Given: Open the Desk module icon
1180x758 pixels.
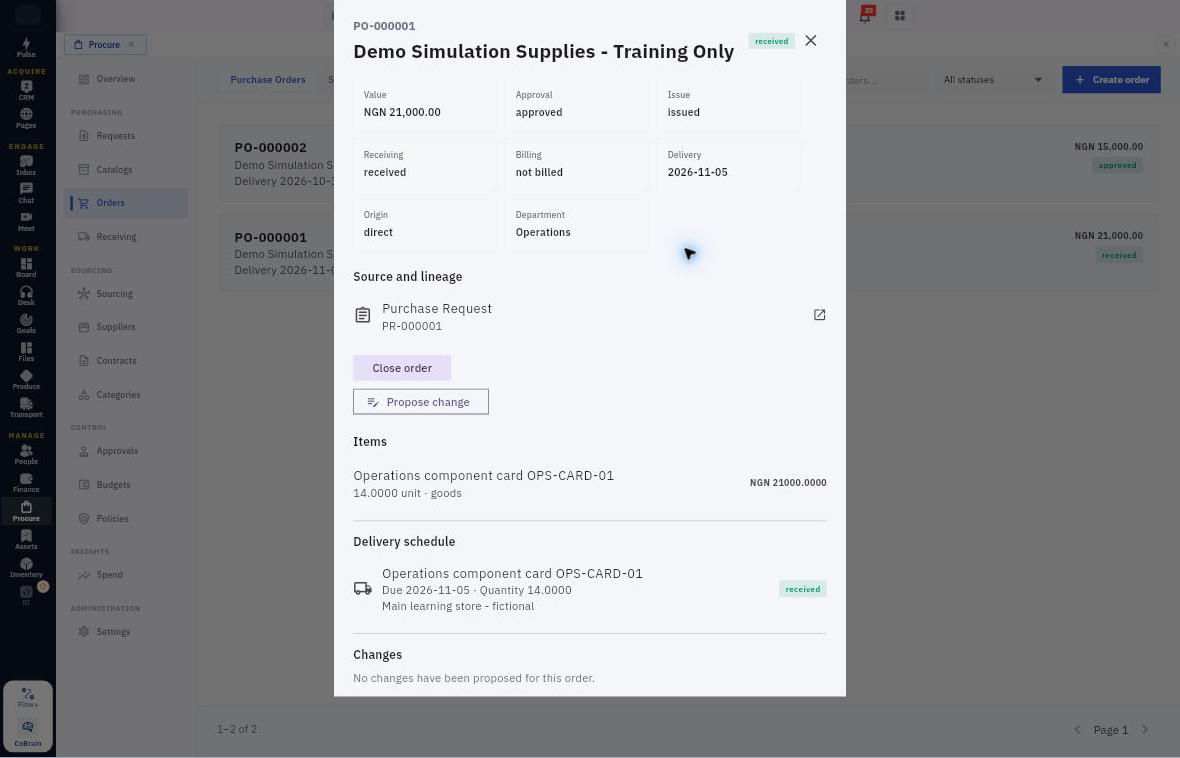Looking at the screenshot, I should tap(26, 295).
